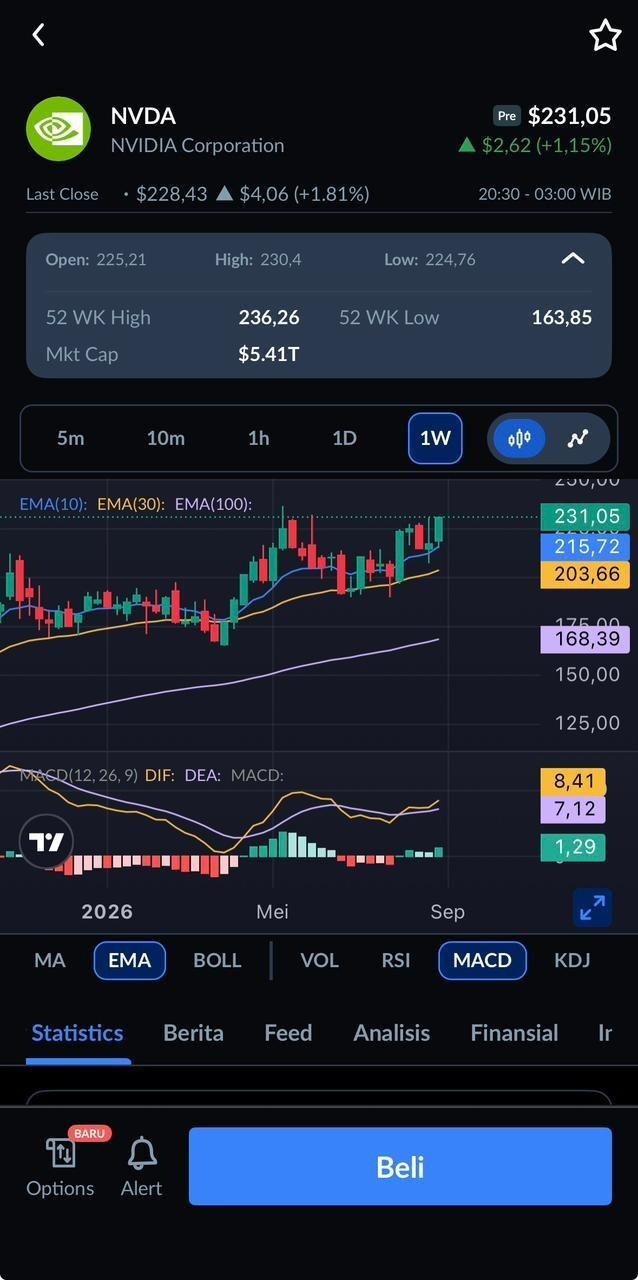Toggle the MA indicator

point(50,960)
